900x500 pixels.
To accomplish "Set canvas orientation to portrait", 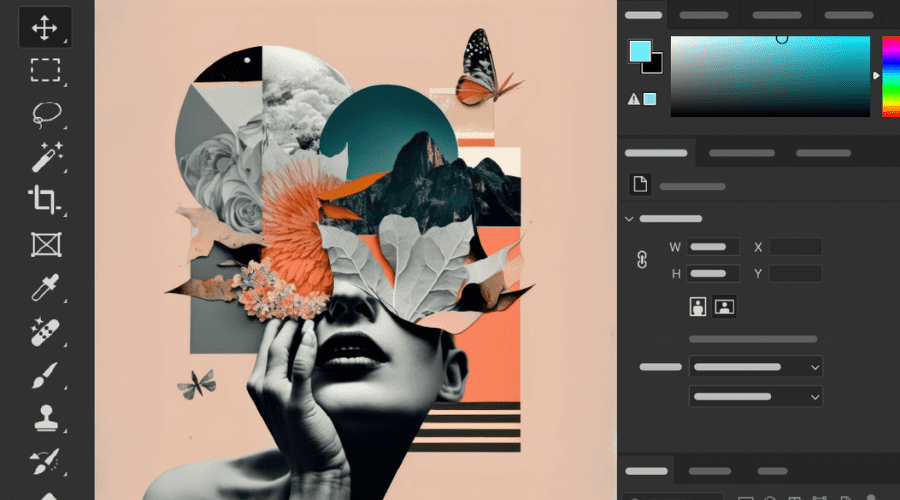I will click(x=698, y=307).
